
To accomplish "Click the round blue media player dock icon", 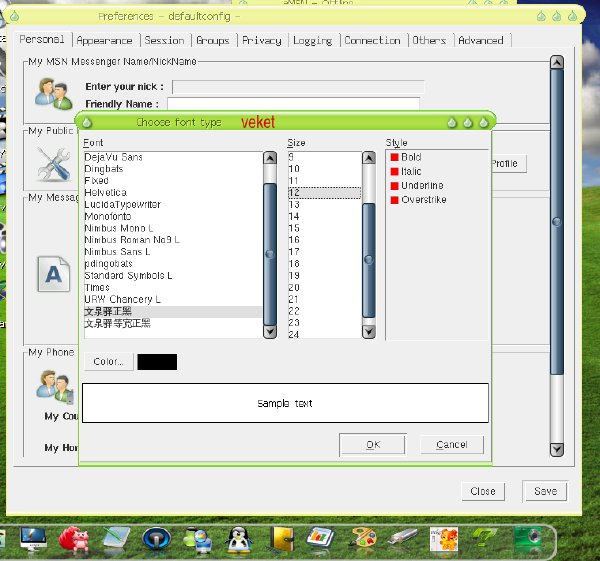I will pos(156,539).
